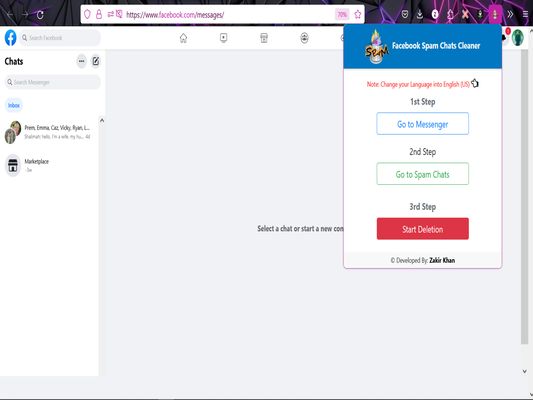Bookmark this page with the star icon
This screenshot has width=533, height=400.
[358, 14]
